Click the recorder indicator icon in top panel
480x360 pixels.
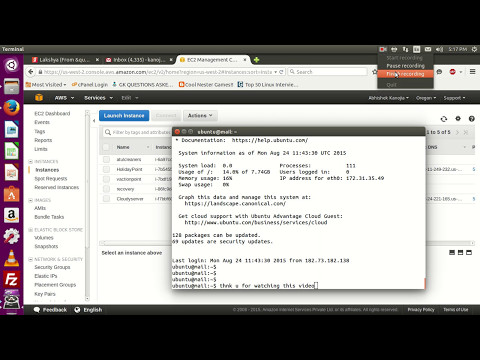coord(383,49)
